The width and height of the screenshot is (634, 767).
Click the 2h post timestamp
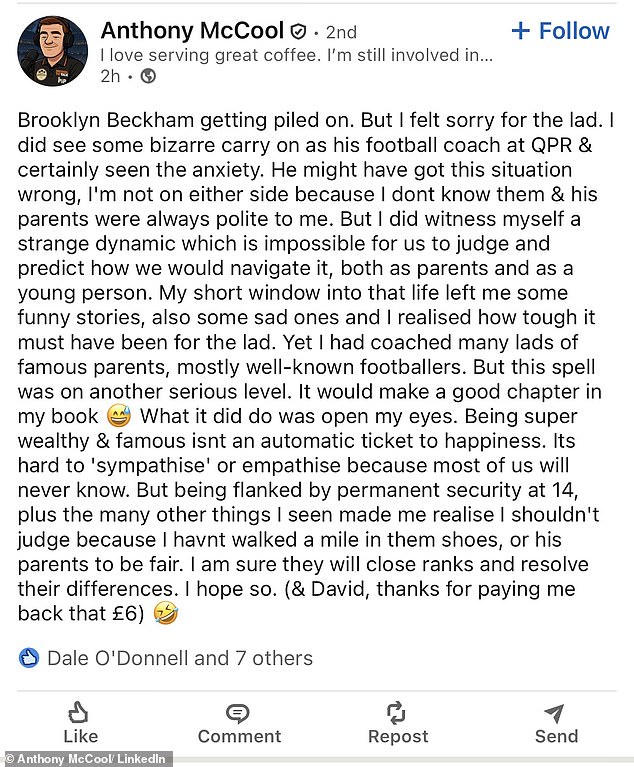[x=112, y=76]
